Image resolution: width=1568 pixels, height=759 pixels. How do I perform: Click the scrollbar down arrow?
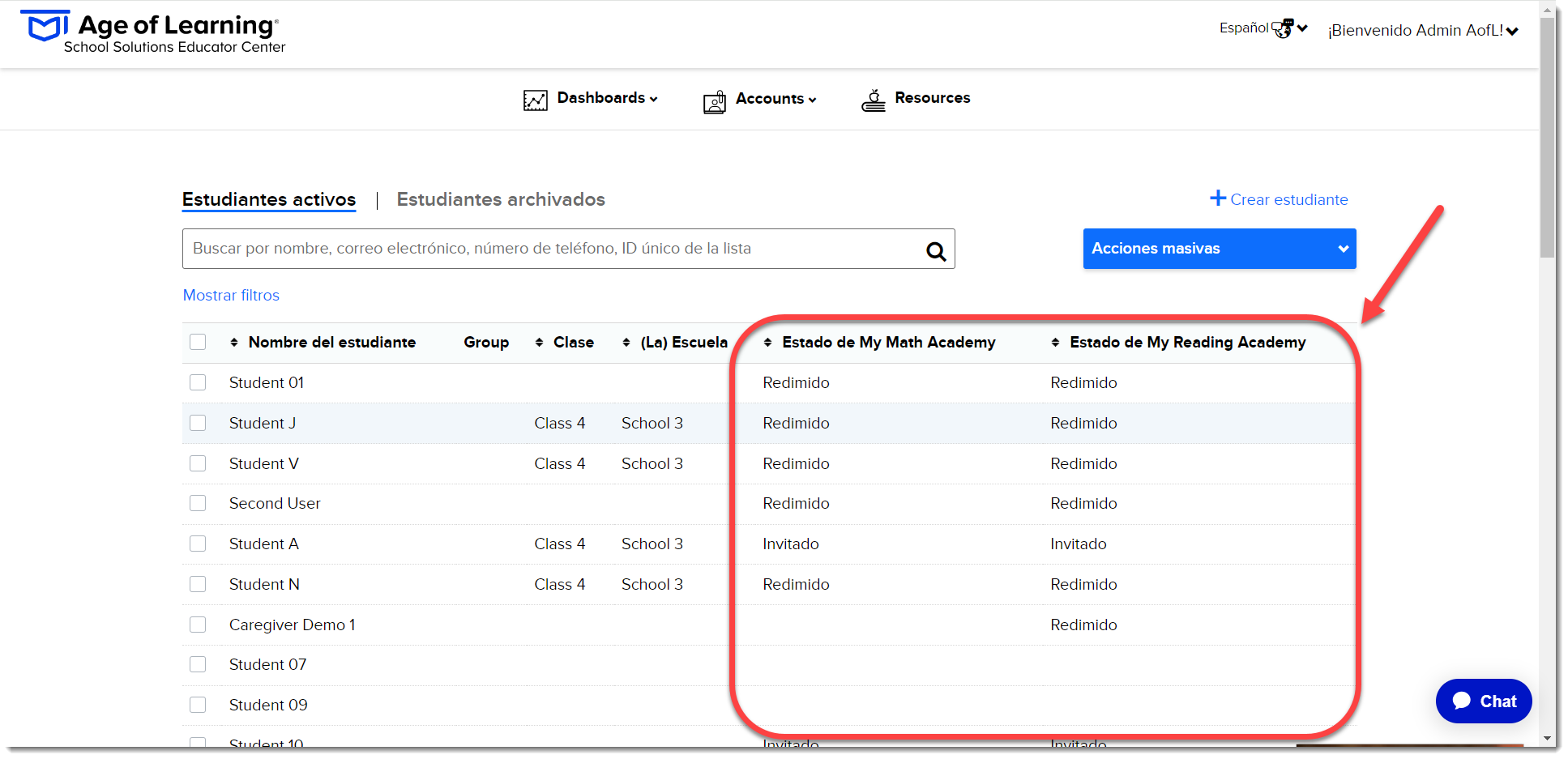1547,739
